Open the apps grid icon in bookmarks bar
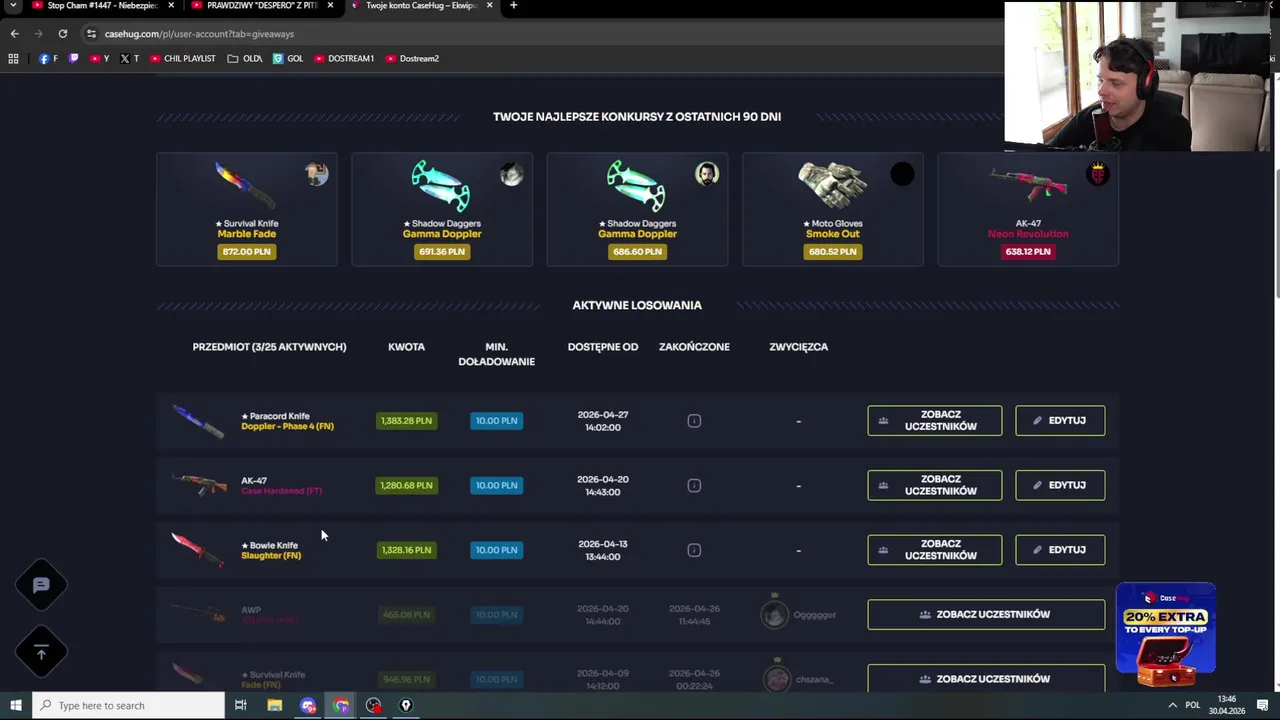Screen dimensions: 1280x720 [x=13, y=58]
